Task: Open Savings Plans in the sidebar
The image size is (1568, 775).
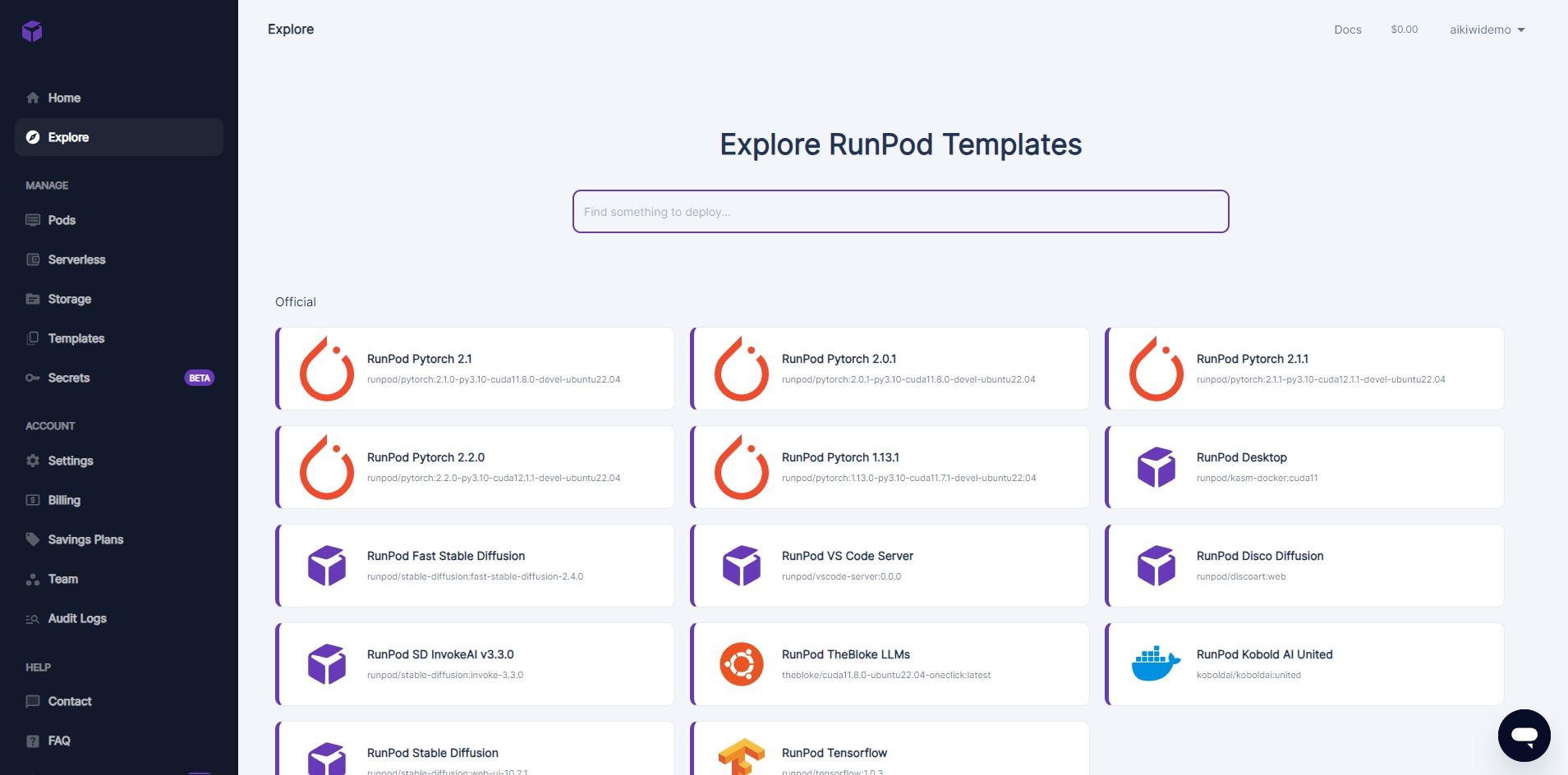Action: tap(119, 539)
